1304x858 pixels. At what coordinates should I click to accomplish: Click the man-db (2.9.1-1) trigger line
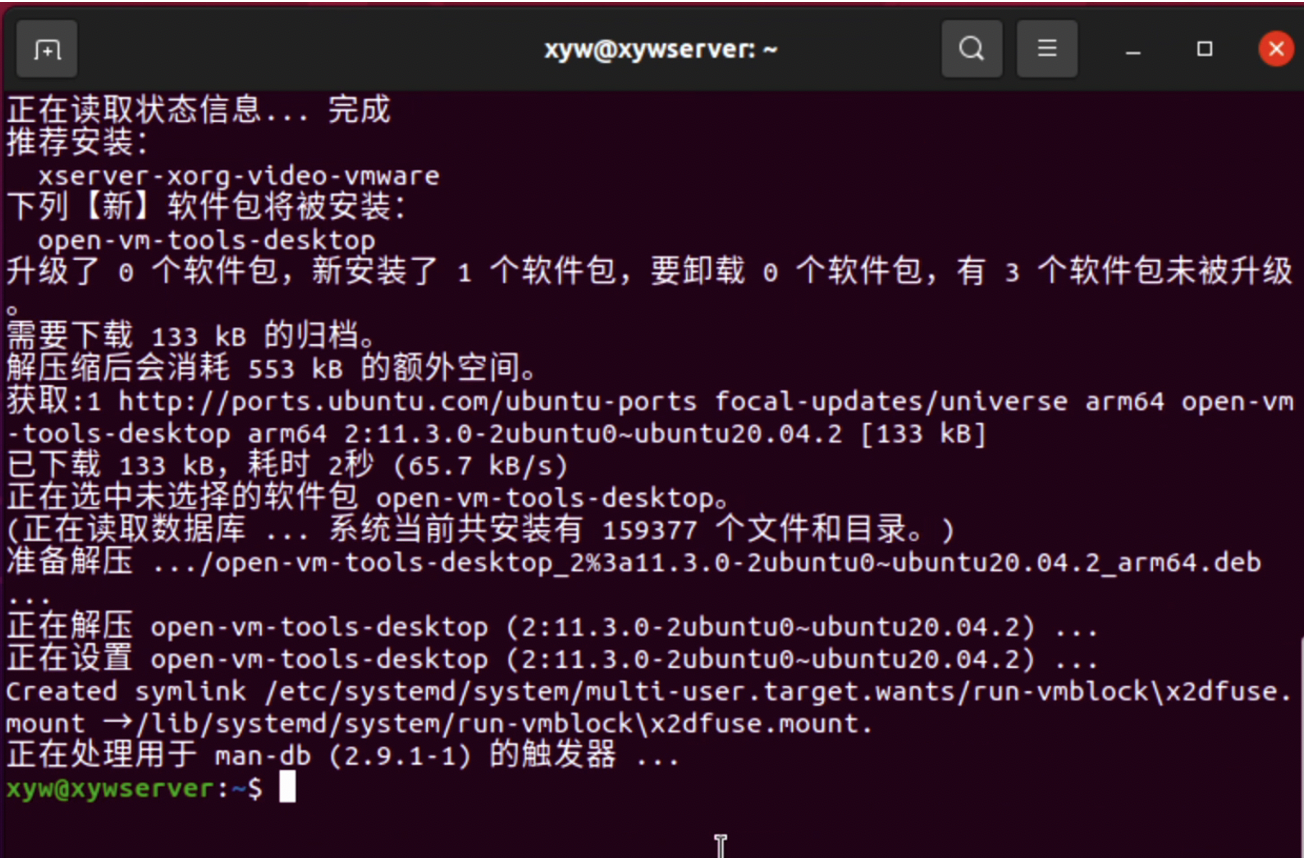tap(343, 756)
